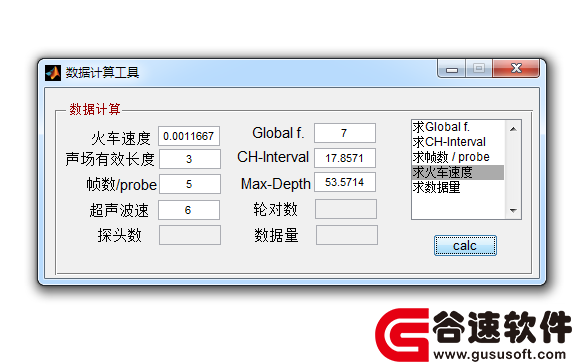Screen dimensions: 572x362
Task: Click the CH-Interval value field
Action: pyautogui.click(x=345, y=158)
